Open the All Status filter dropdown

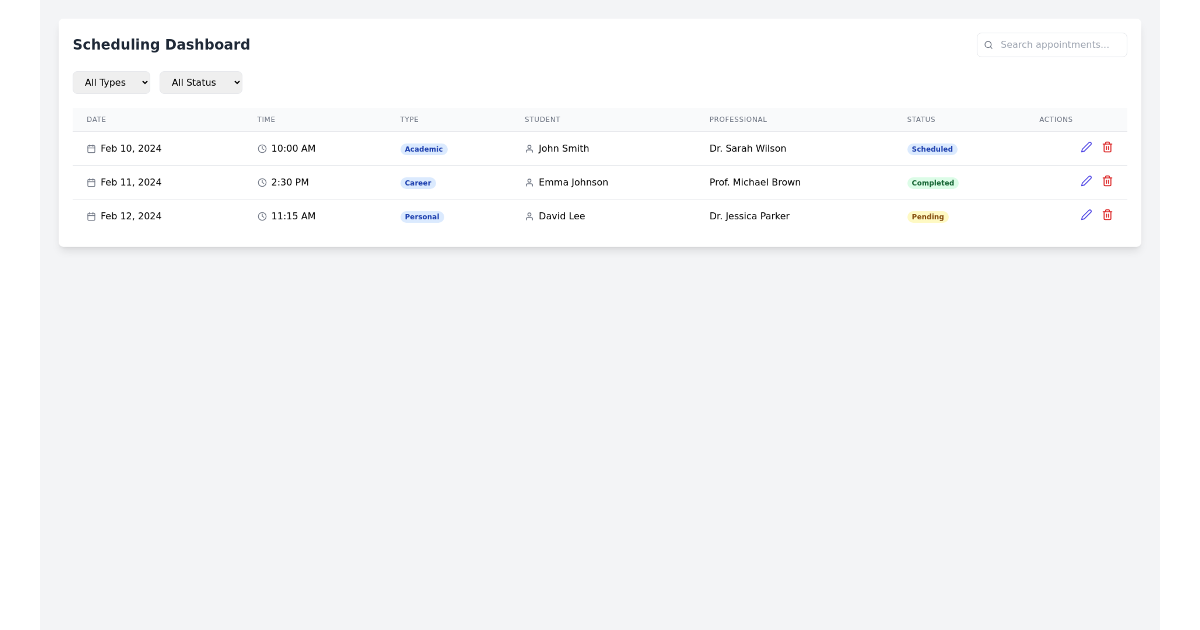[200, 82]
